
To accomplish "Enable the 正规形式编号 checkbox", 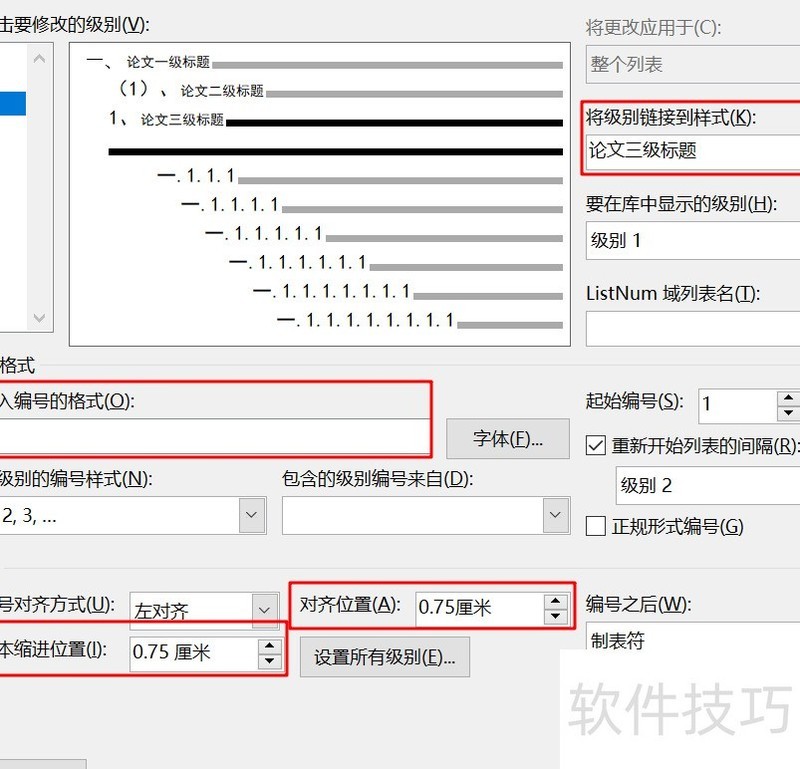I will pyautogui.click(x=594, y=527).
